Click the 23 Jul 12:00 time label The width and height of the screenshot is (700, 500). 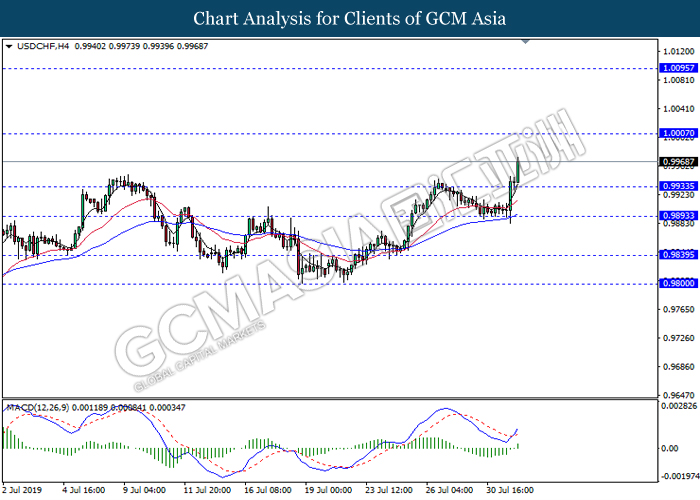389,490
